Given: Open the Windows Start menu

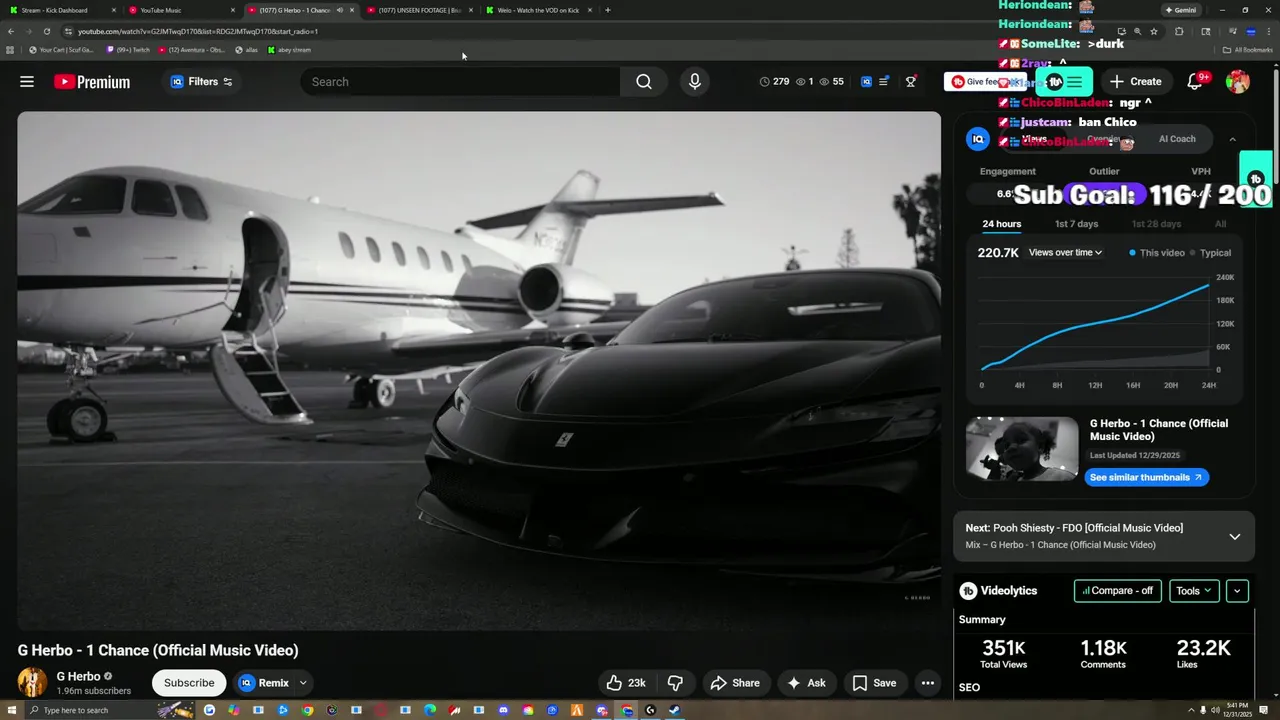Looking at the screenshot, I should tap(10, 710).
